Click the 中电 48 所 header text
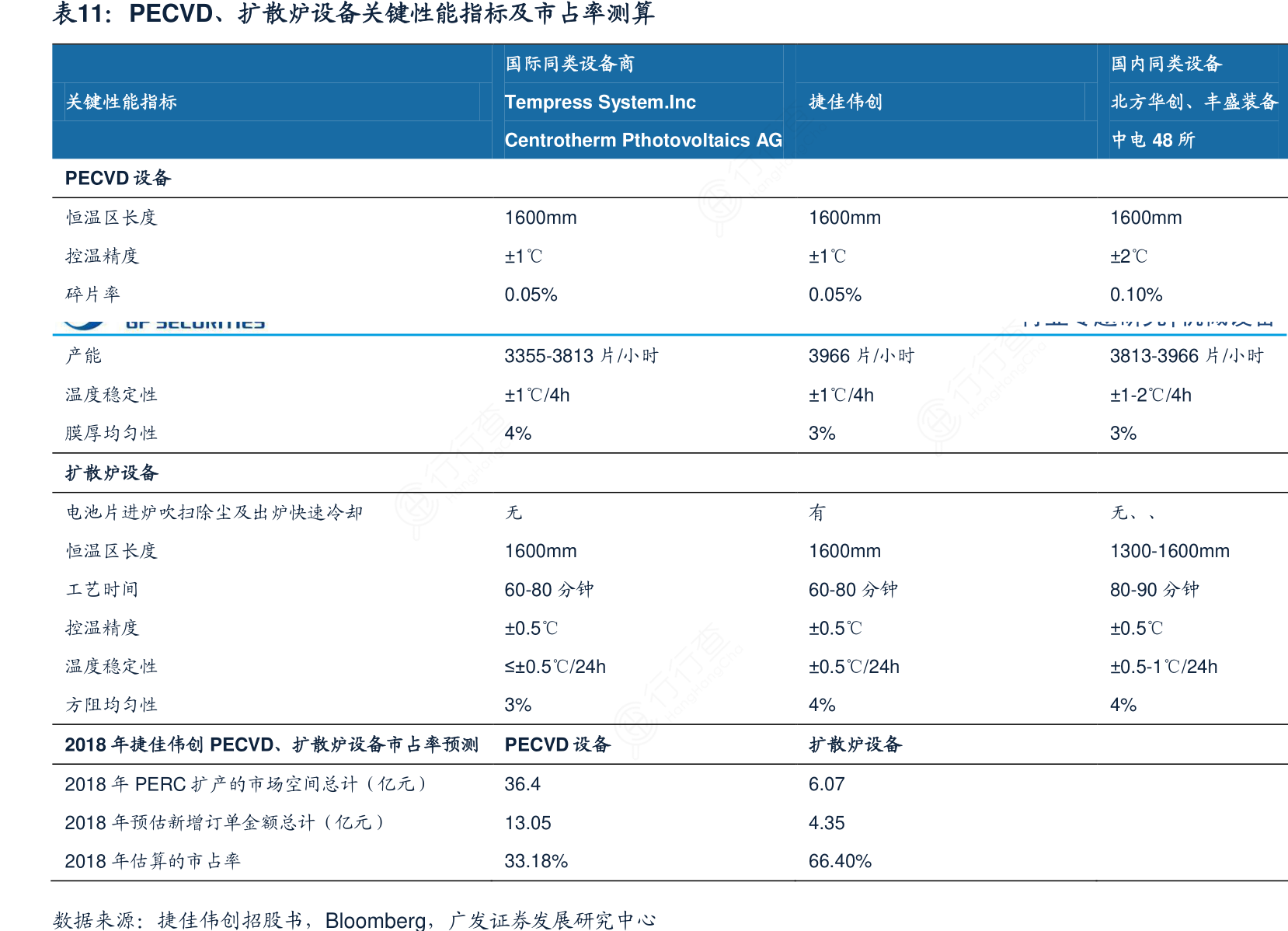The width and height of the screenshot is (1288, 931). click(1153, 140)
